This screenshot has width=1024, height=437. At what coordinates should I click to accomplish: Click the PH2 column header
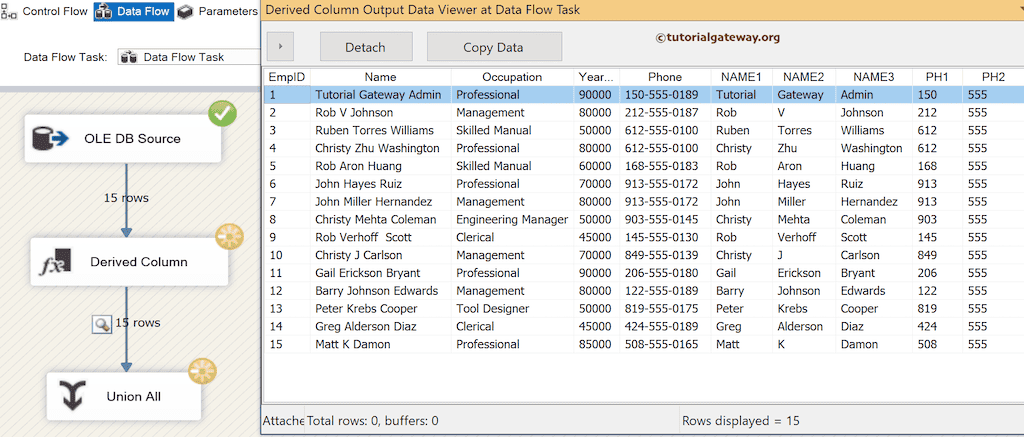(x=993, y=76)
